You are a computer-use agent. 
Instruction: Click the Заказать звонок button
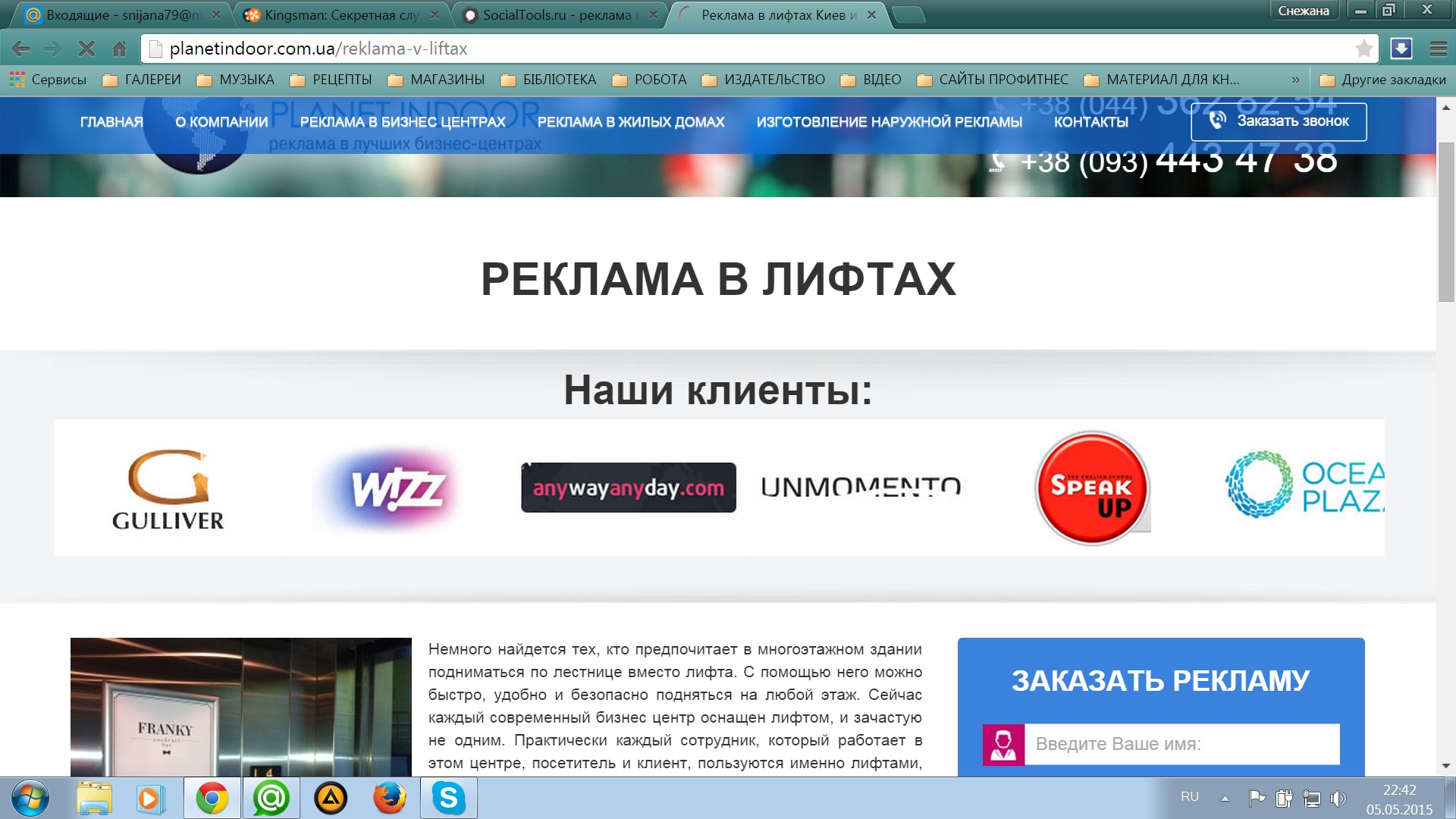(1279, 121)
